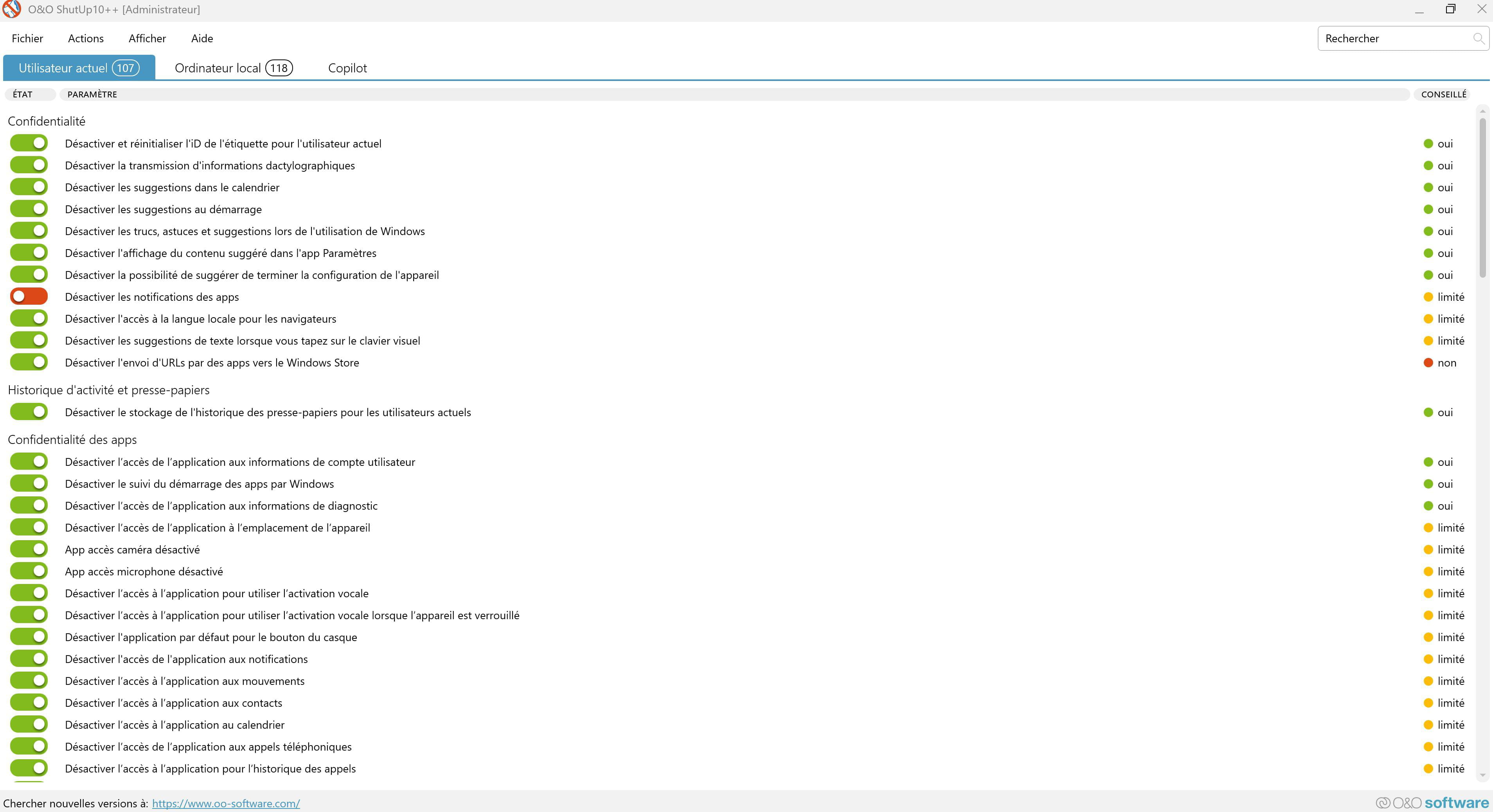Click green 'oui' dot for calendar suggestions
Image resolution: width=1493 pixels, height=812 pixels.
tap(1428, 187)
